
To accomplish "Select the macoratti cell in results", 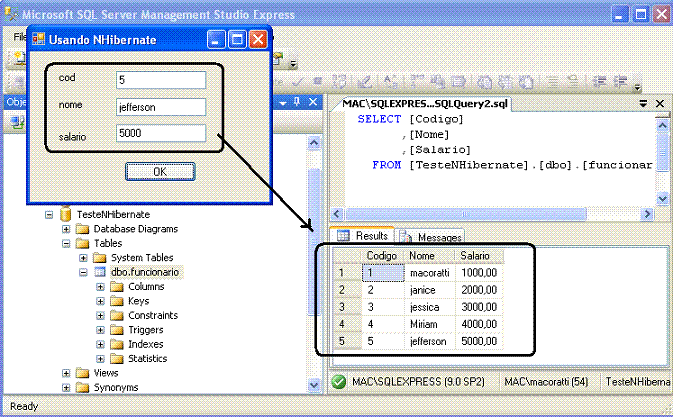I will tap(430, 273).
